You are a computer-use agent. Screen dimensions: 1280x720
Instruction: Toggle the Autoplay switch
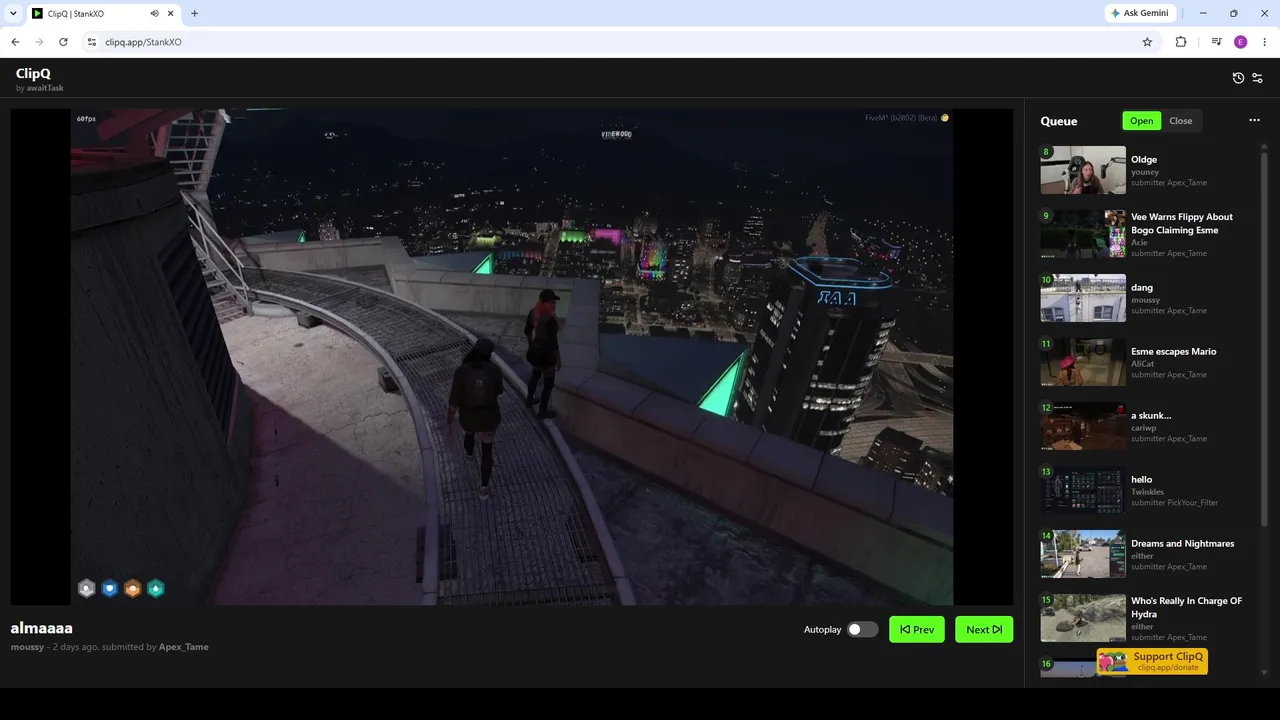(x=862, y=629)
